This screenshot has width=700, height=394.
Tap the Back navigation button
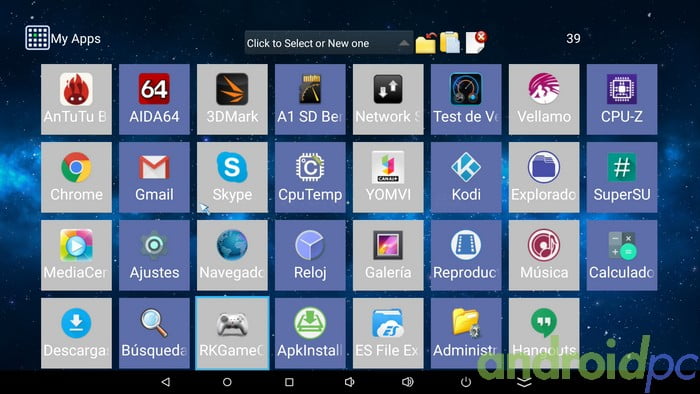pyautogui.click(x=166, y=382)
